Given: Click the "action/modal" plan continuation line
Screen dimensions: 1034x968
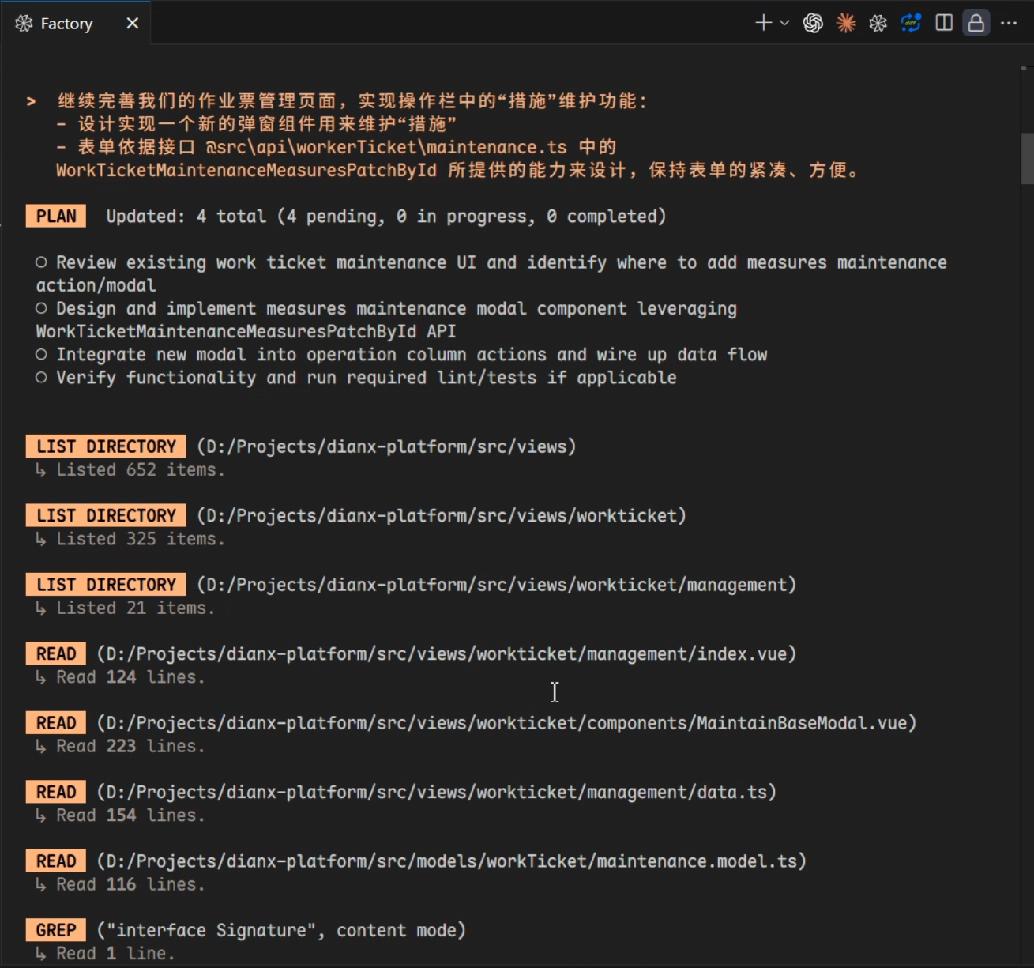Looking at the screenshot, I should pyautogui.click(x=96, y=286).
